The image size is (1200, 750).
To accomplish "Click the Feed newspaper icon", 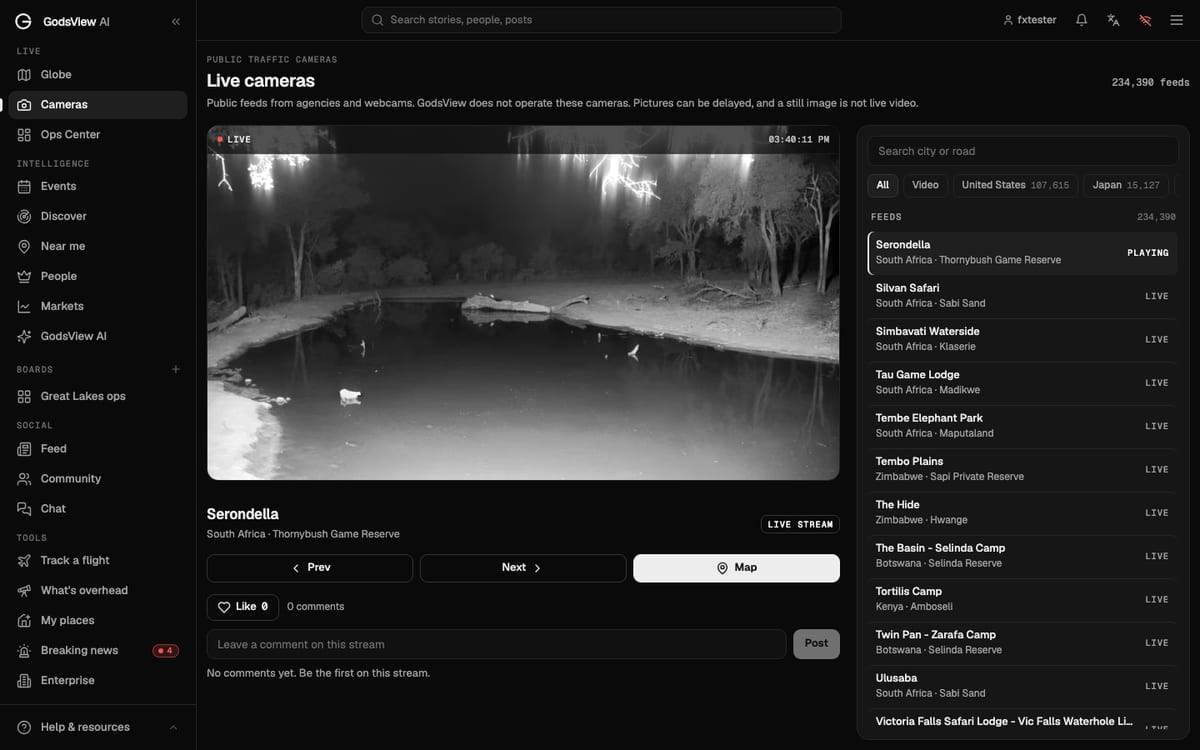I will tap(25, 449).
